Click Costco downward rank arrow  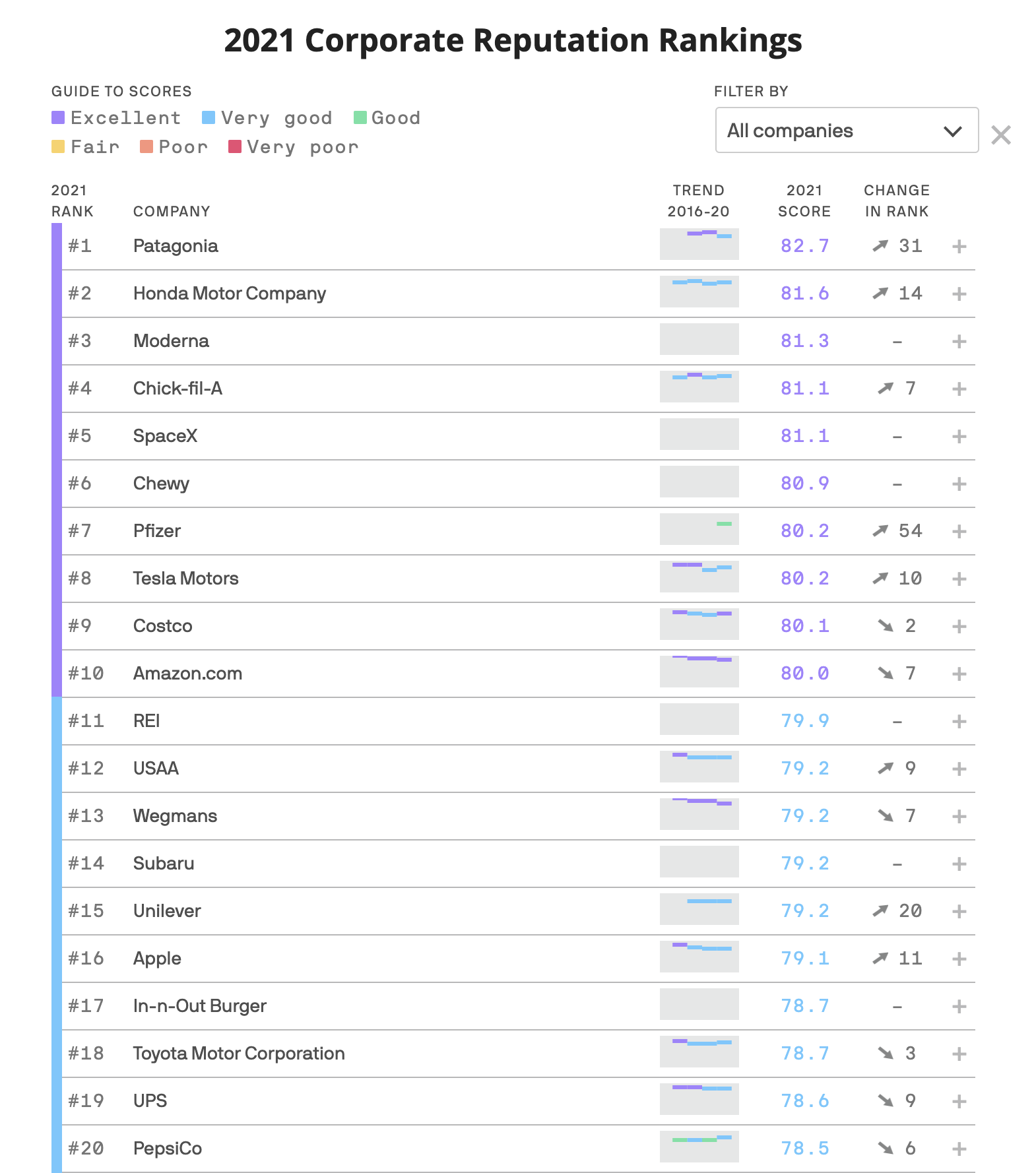point(886,626)
